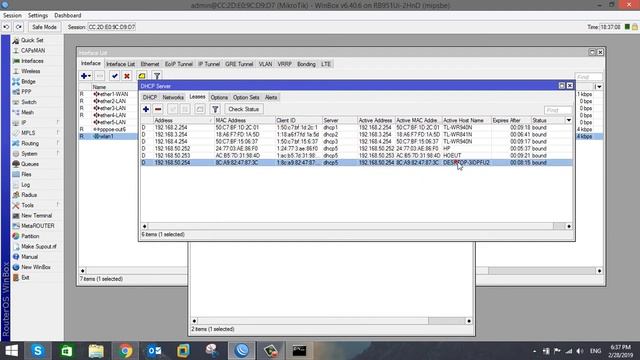The height and width of the screenshot is (360, 640).
Task: Expand Routing submenu in sidebar
Action: pos(58,143)
